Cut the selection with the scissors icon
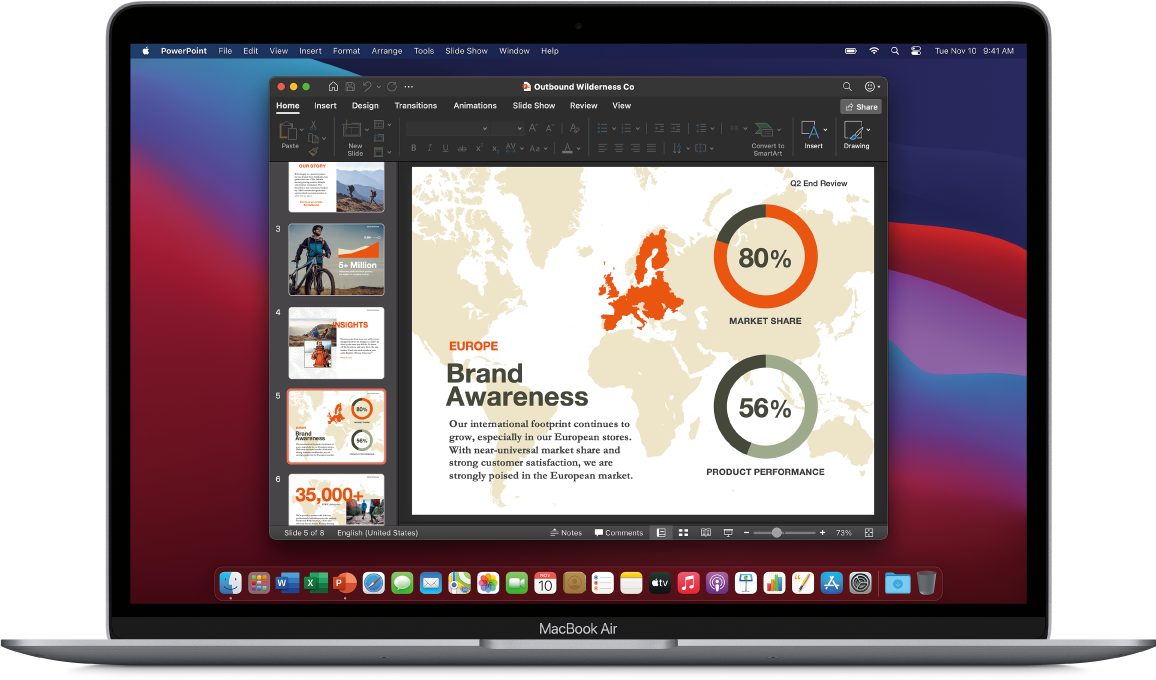This screenshot has width=1156, height=680. point(313,125)
